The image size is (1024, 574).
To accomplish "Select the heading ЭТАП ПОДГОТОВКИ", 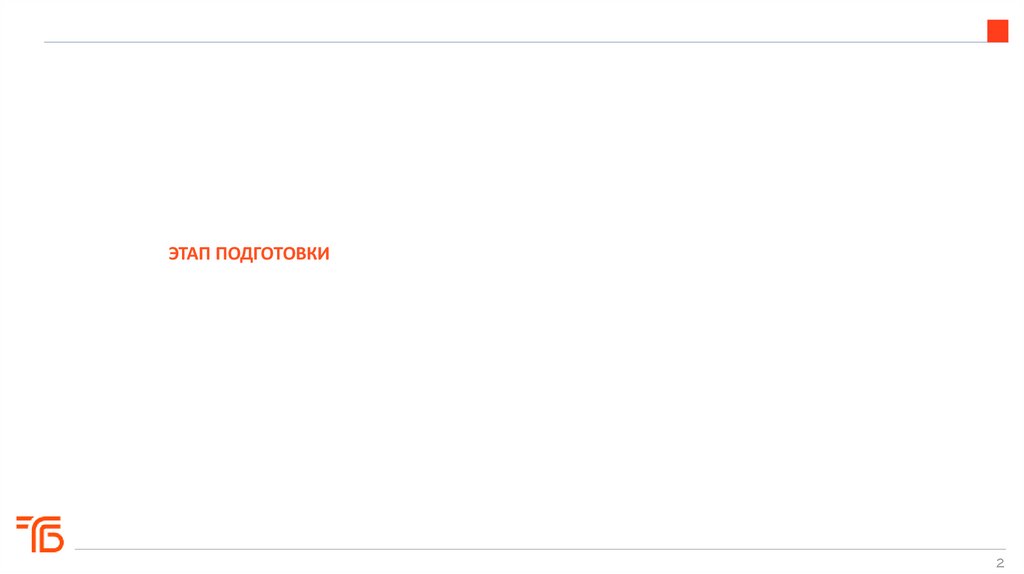I will pyautogui.click(x=248, y=255).
